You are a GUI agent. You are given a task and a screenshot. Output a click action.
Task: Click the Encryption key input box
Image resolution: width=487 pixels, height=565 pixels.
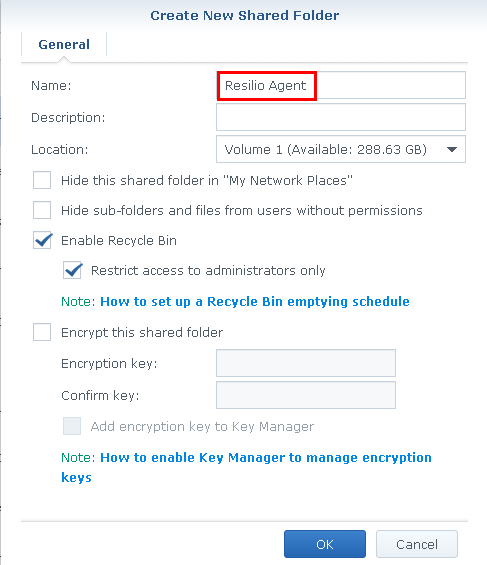[x=306, y=363]
